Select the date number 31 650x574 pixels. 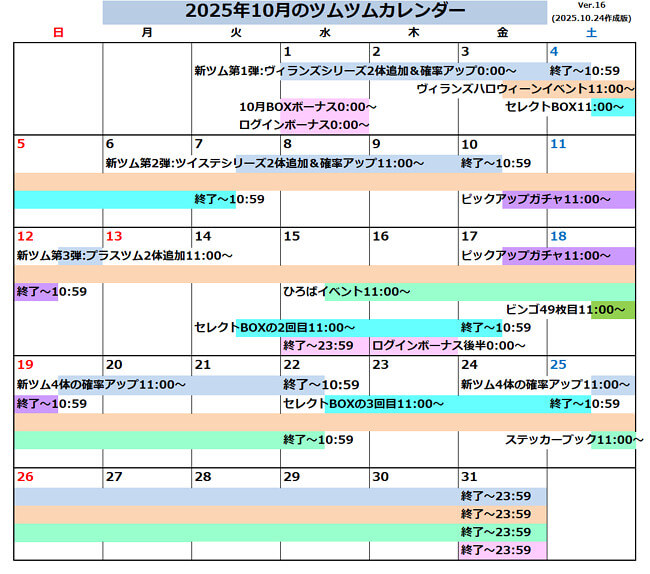pyautogui.click(x=469, y=477)
